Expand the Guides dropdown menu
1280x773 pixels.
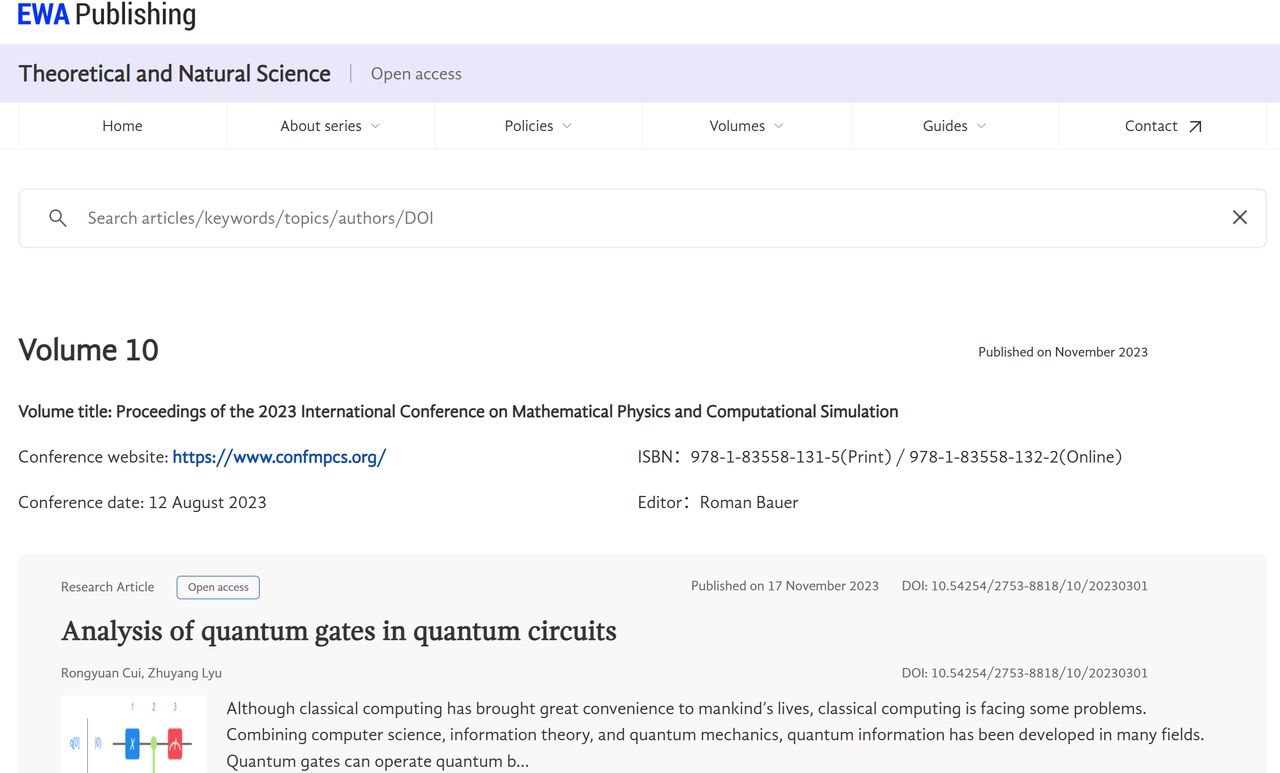[953, 126]
